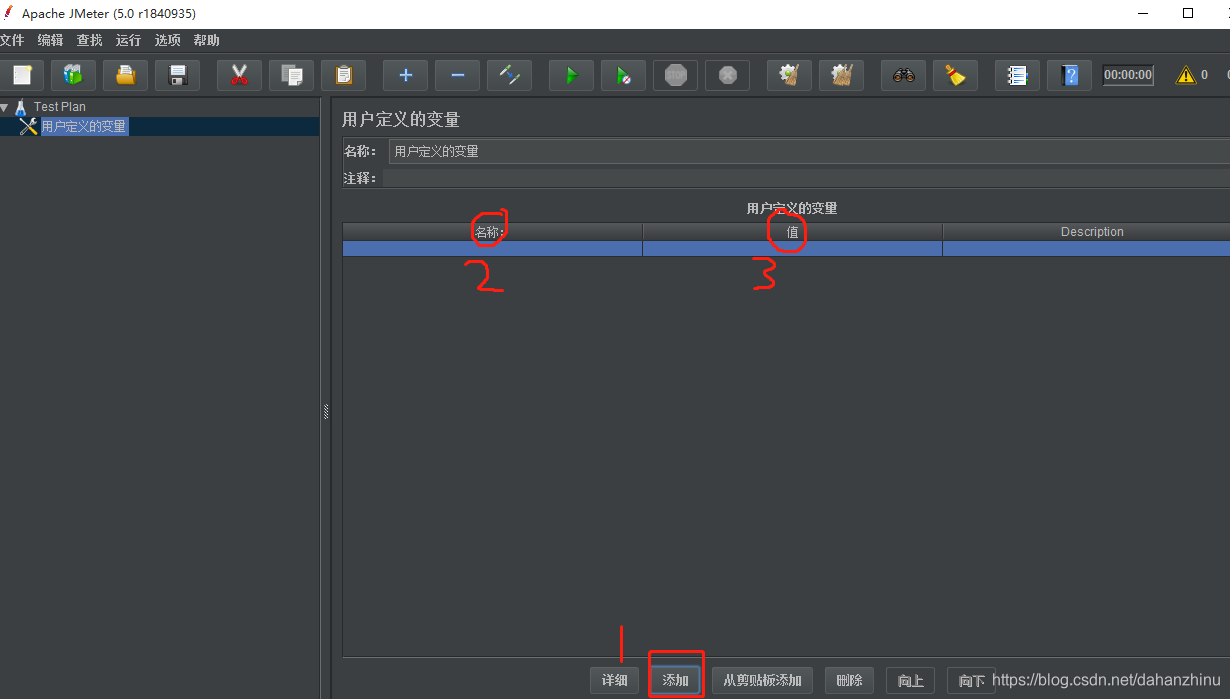Select Test Plan tree label

(60, 107)
